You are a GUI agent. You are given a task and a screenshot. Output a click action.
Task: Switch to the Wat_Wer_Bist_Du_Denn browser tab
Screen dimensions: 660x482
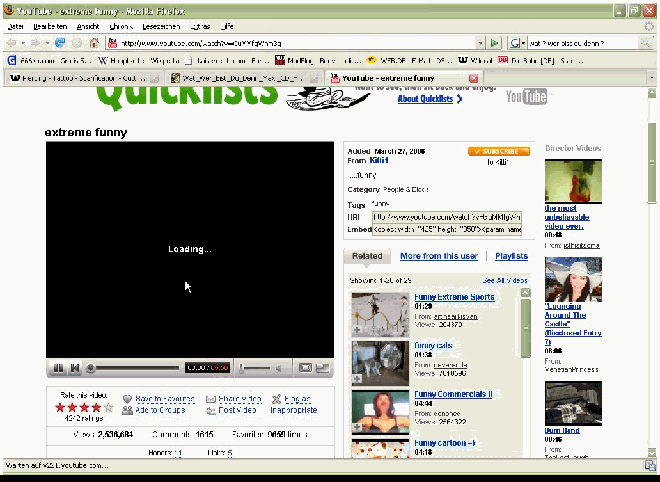point(242,78)
